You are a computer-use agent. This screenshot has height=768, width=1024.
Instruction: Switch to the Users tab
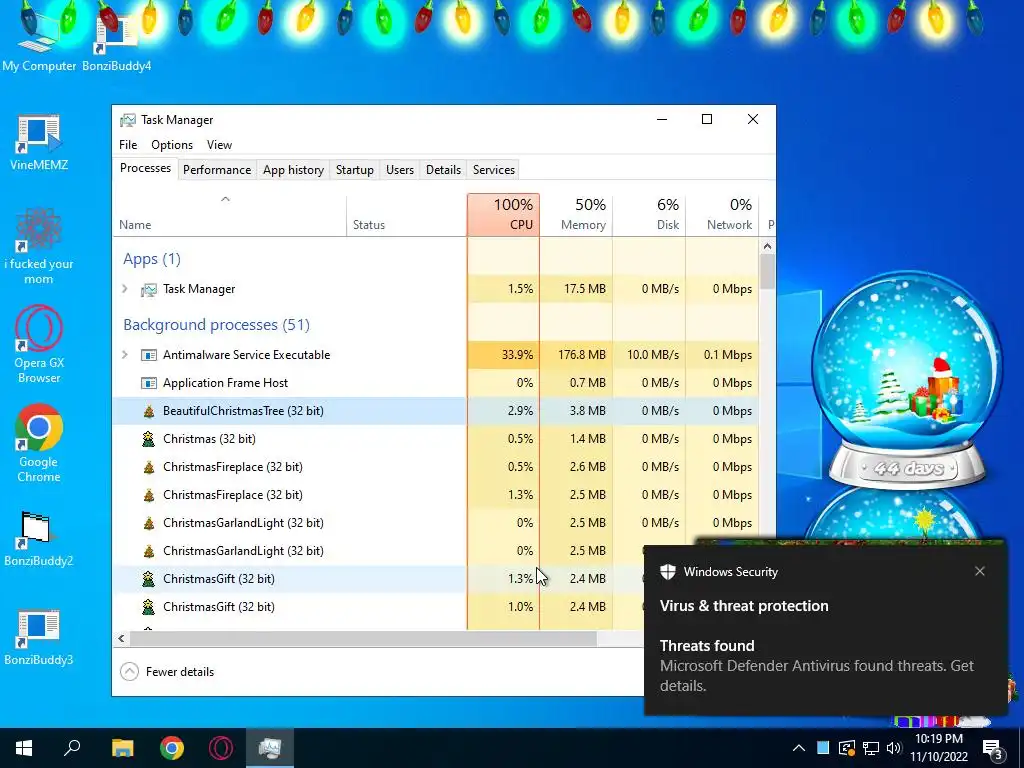point(400,170)
